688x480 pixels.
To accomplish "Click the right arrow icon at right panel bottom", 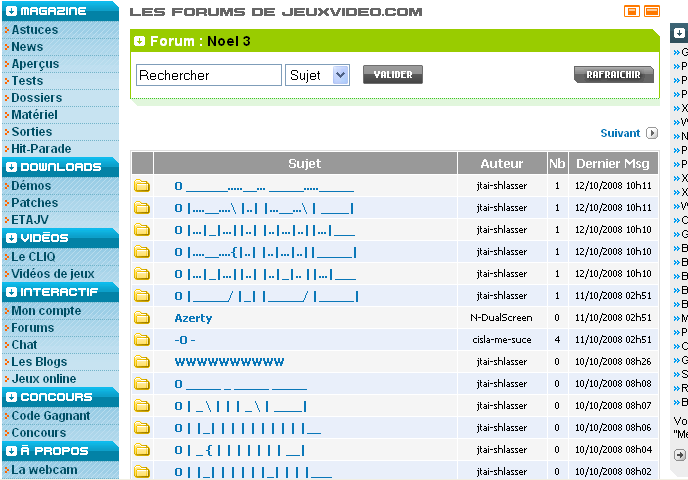I will click(x=679, y=455).
